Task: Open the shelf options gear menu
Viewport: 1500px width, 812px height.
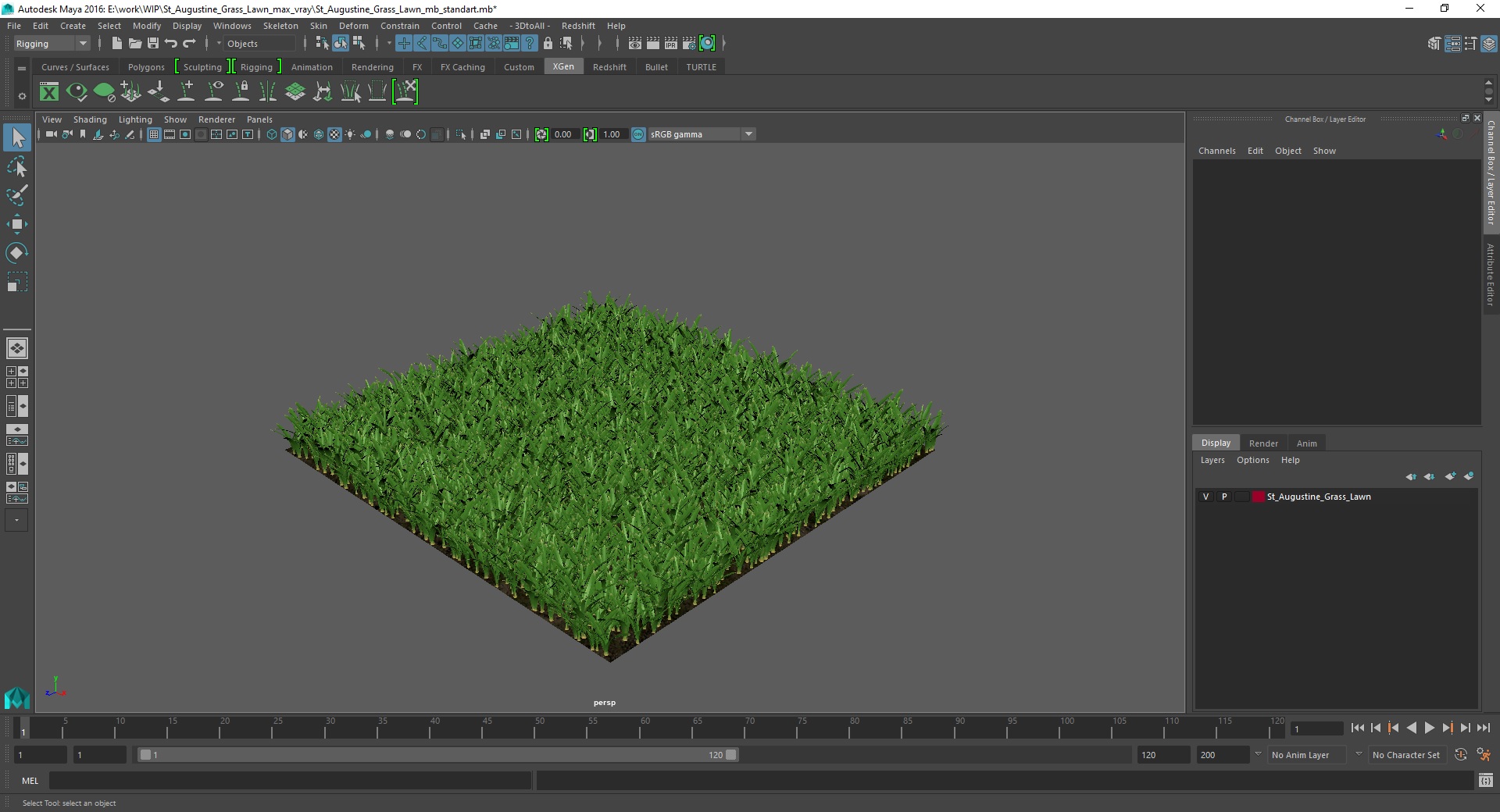Action: pyautogui.click(x=22, y=97)
